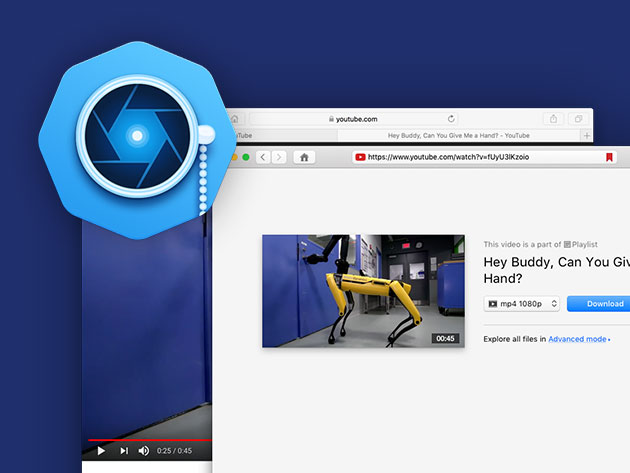
Task: Click the 0:25 / 0:45 time display
Action: point(174,451)
